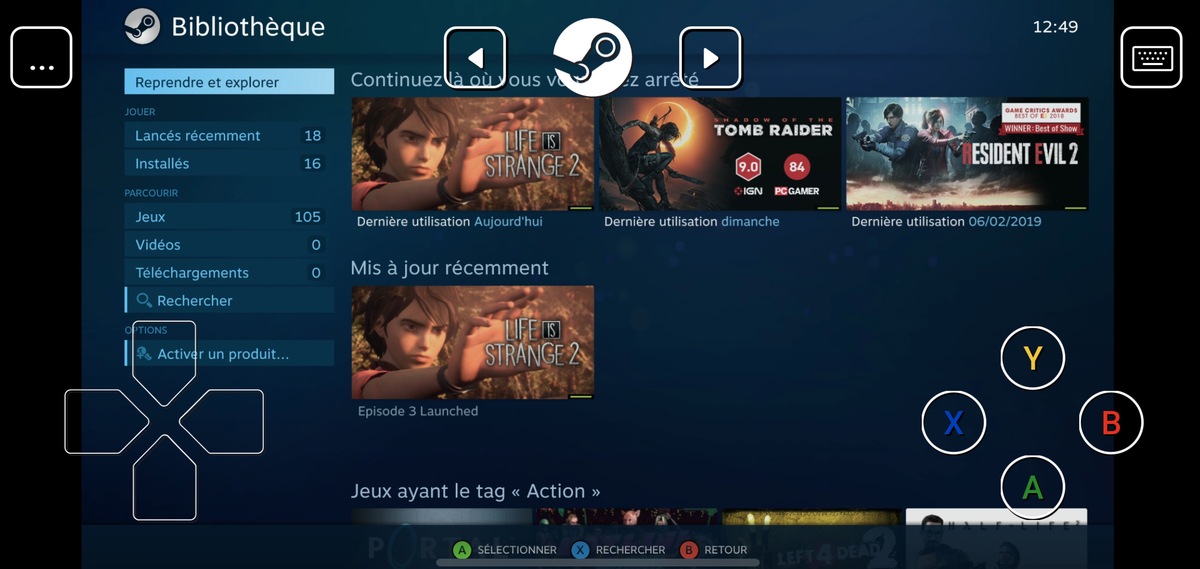This screenshot has width=1200, height=569.
Task: Click the RECHERCHER footer hint
Action: coord(618,550)
